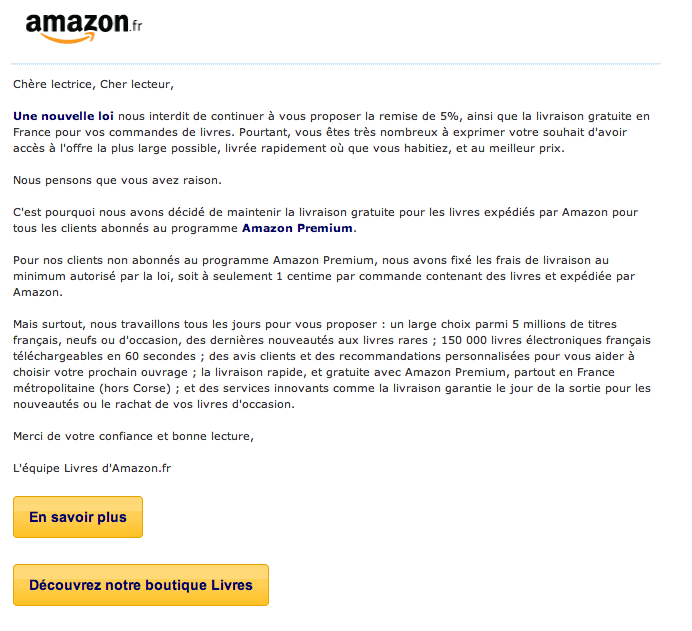Follow the bold "Amazon Premium" link
692x631 pixels.
297,228
